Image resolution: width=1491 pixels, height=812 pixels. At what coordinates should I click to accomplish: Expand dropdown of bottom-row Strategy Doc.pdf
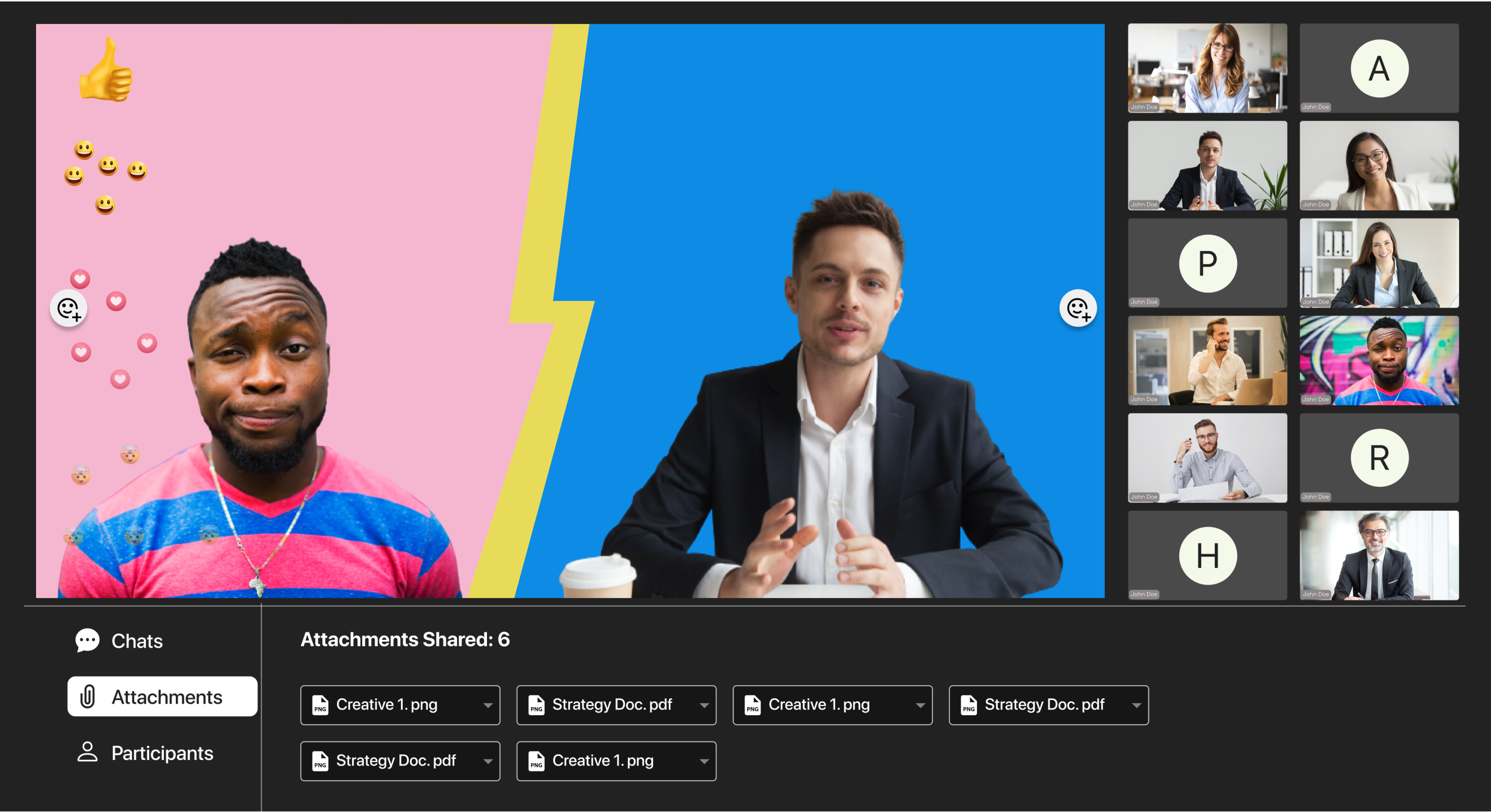(x=488, y=761)
